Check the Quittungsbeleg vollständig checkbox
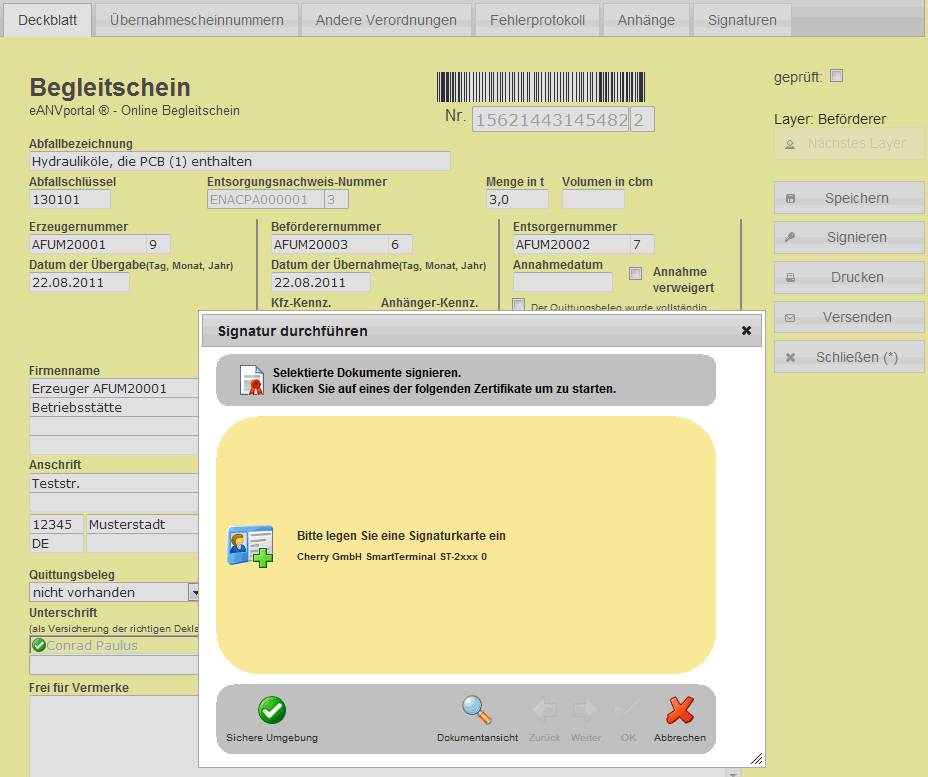The image size is (928, 777). click(x=518, y=305)
